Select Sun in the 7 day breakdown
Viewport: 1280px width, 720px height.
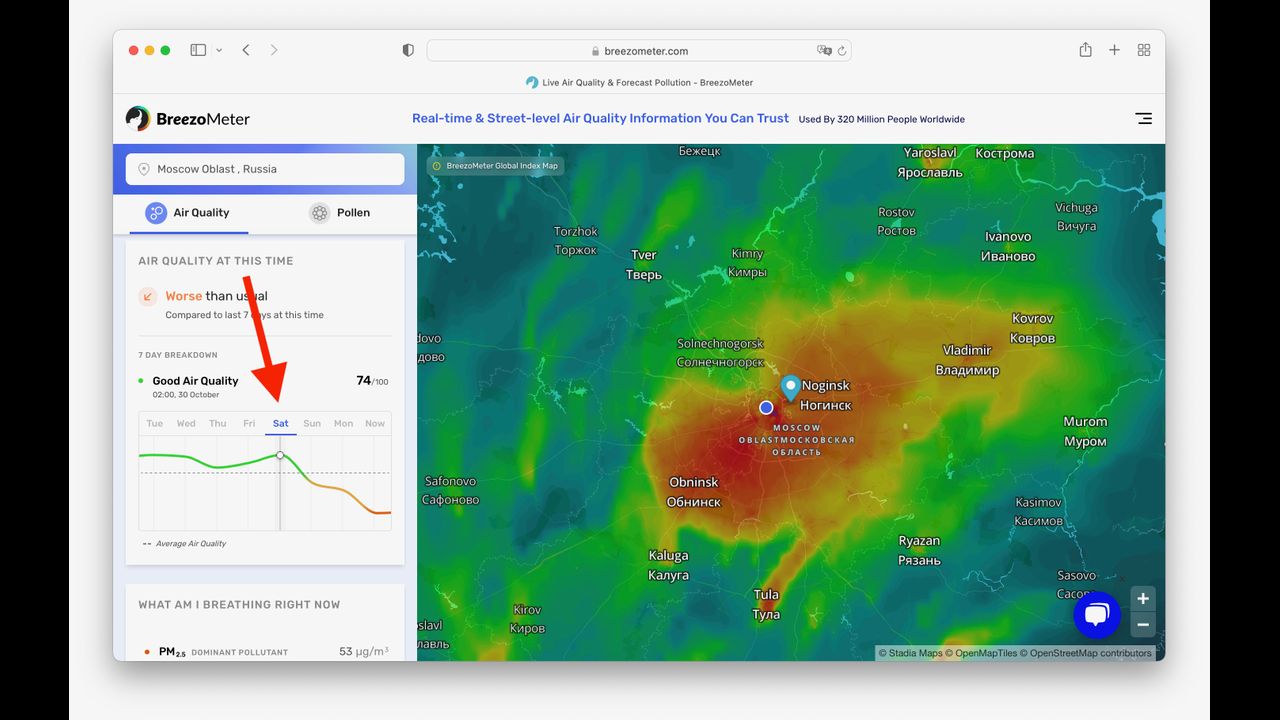pyautogui.click(x=312, y=424)
